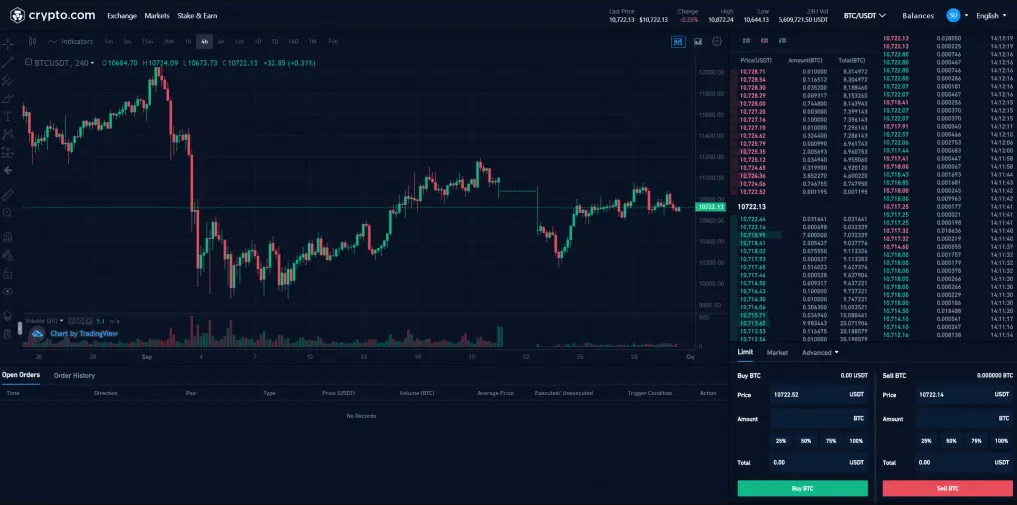This screenshot has width=1017, height=505.
Task: Expand the BTC/USDT pair selector
Action: coord(865,16)
